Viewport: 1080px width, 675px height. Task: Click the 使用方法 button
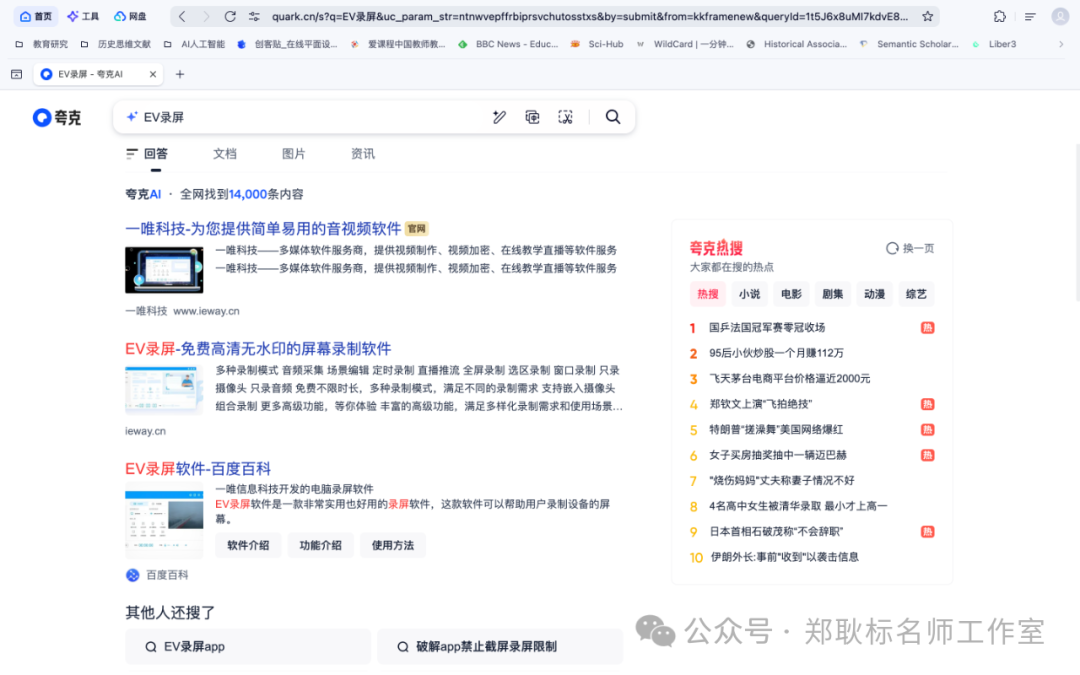point(393,545)
